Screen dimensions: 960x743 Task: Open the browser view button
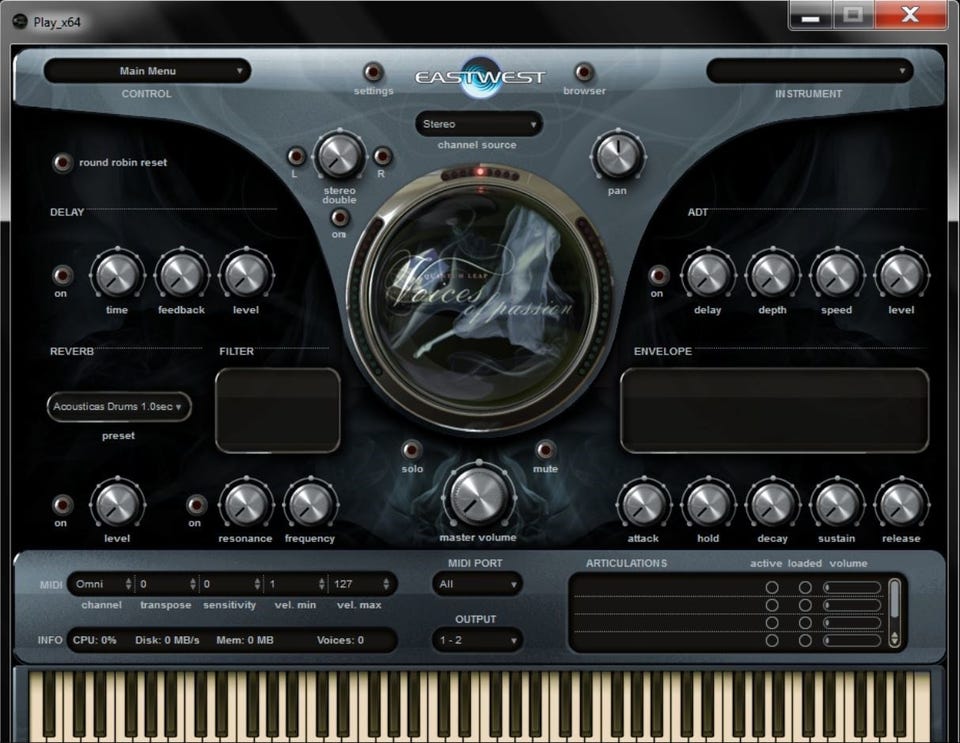click(584, 72)
